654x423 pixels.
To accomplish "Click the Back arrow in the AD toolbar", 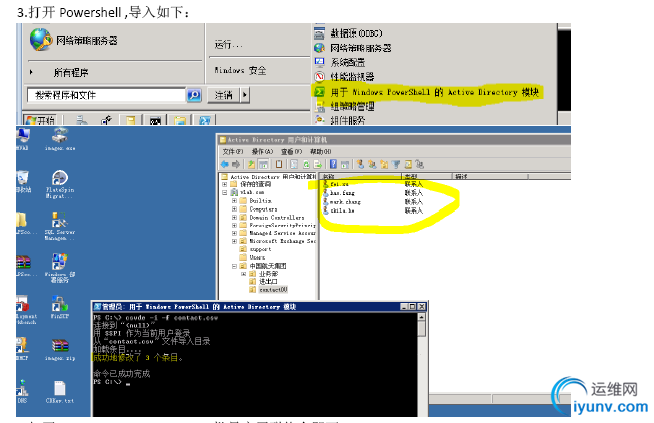I will (225, 164).
